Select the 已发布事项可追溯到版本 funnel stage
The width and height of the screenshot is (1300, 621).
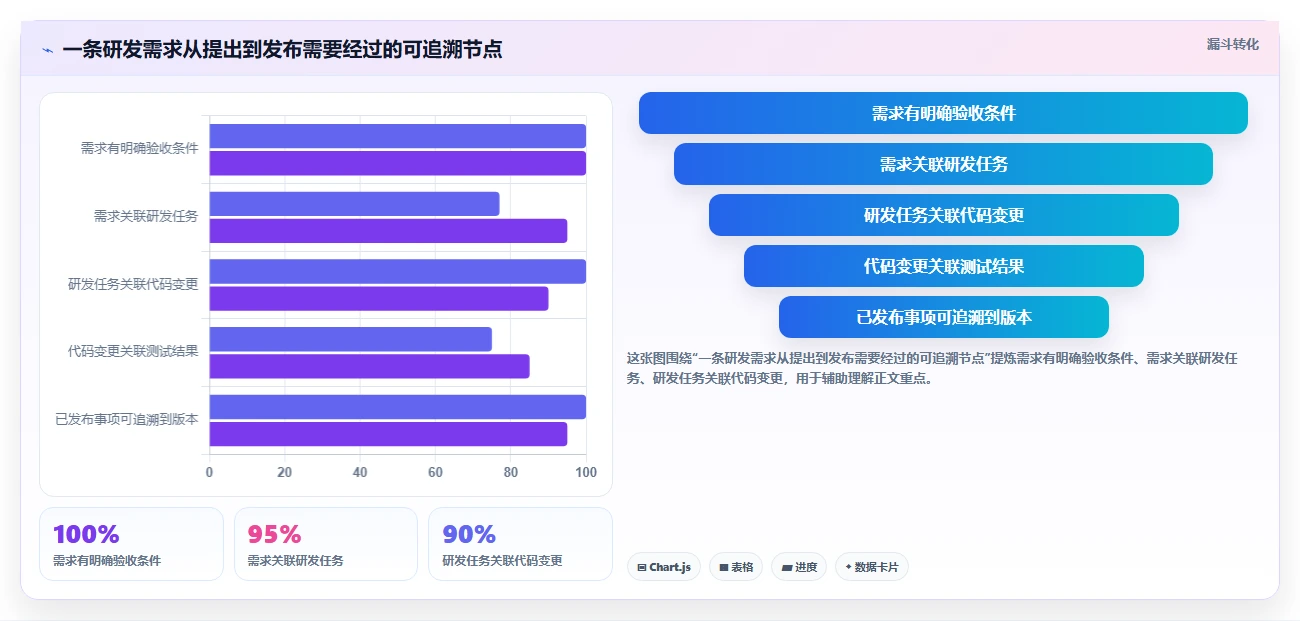(943, 317)
